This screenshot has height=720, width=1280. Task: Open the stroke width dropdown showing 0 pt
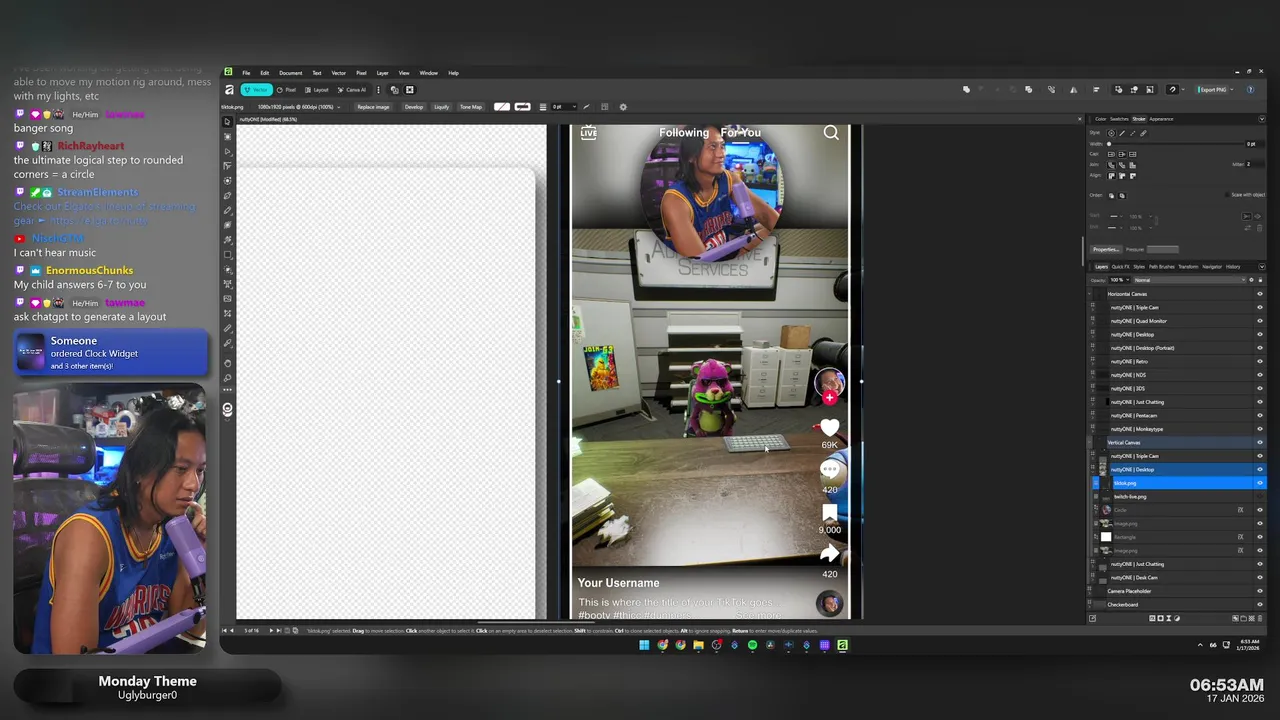pyautogui.click(x=564, y=107)
